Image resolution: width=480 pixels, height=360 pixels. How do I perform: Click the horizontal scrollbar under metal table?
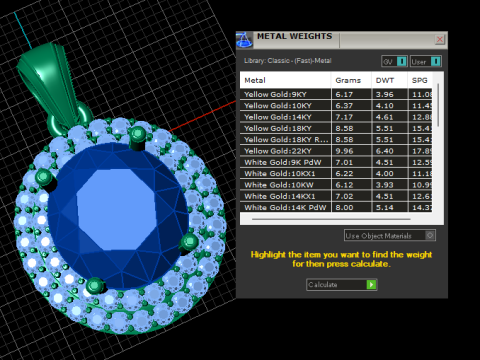331,219
